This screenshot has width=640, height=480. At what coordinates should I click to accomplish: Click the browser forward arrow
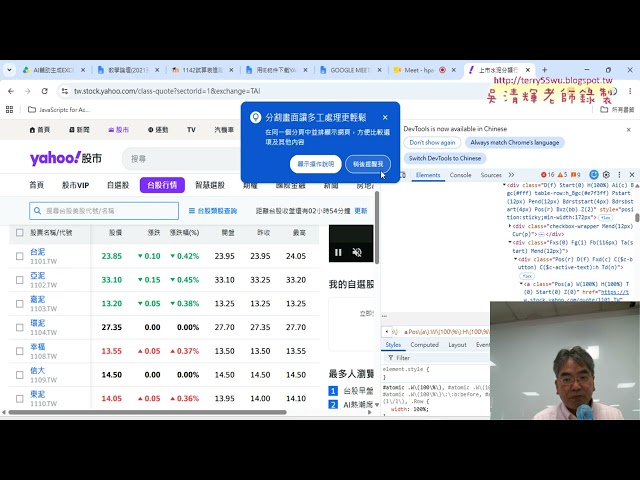pos(28,91)
